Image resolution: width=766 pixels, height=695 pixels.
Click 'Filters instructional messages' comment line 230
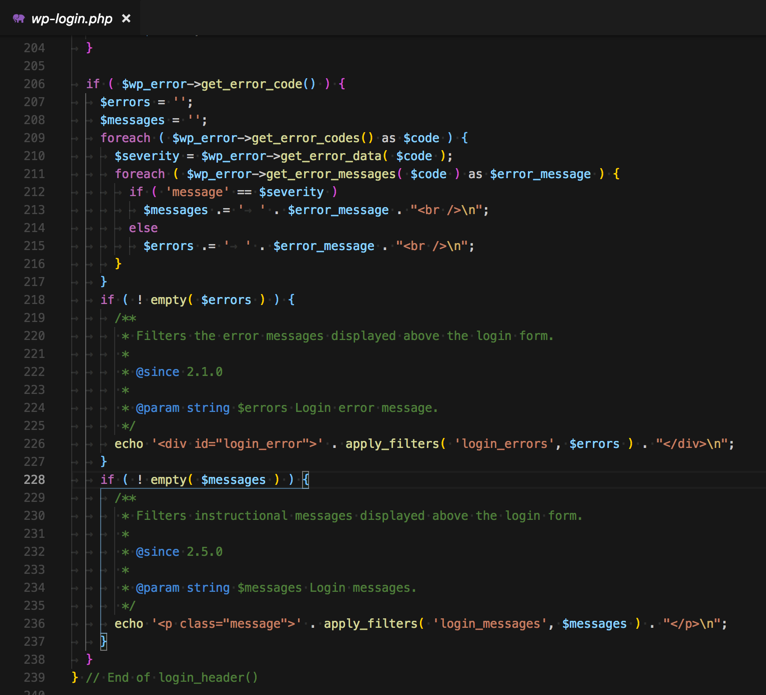[x=244, y=516]
